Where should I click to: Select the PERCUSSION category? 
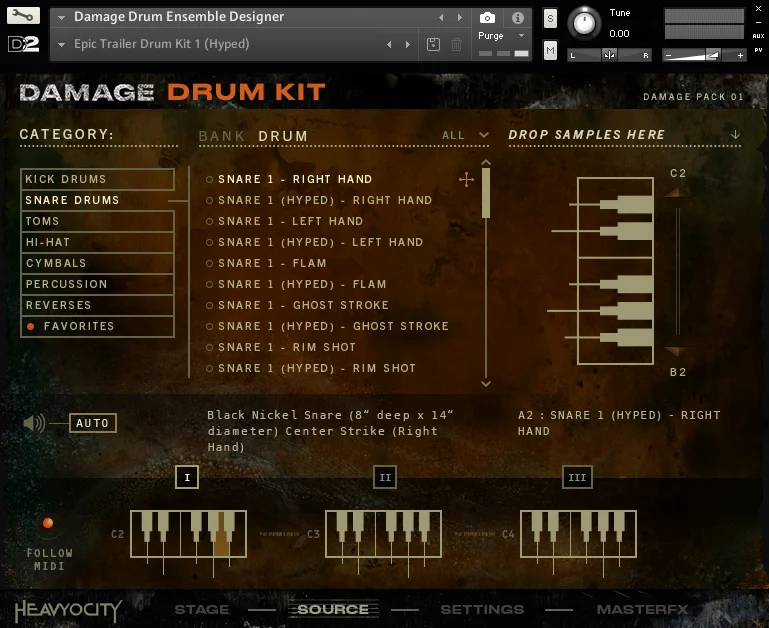tap(97, 285)
